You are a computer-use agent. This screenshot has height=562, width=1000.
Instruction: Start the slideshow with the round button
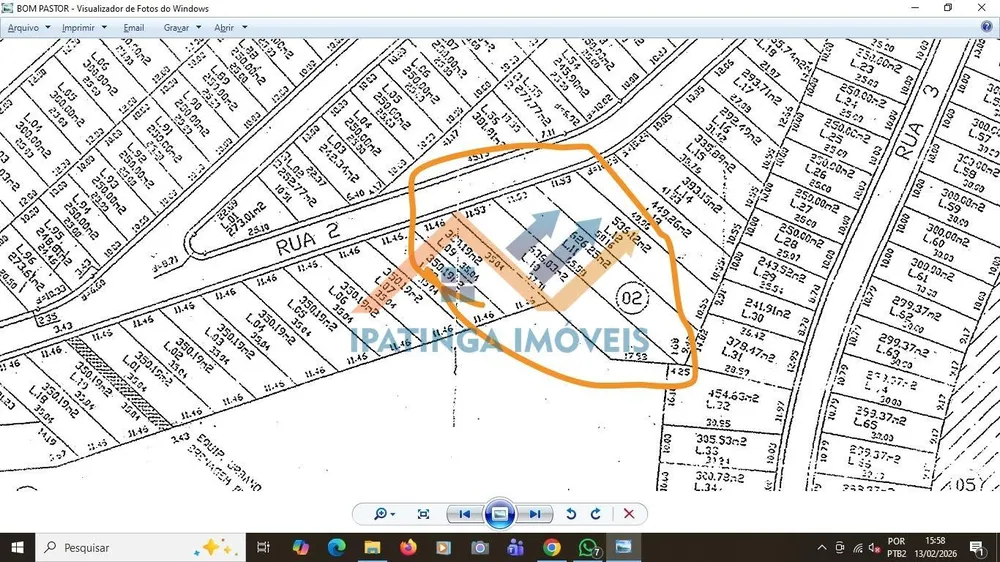499,514
